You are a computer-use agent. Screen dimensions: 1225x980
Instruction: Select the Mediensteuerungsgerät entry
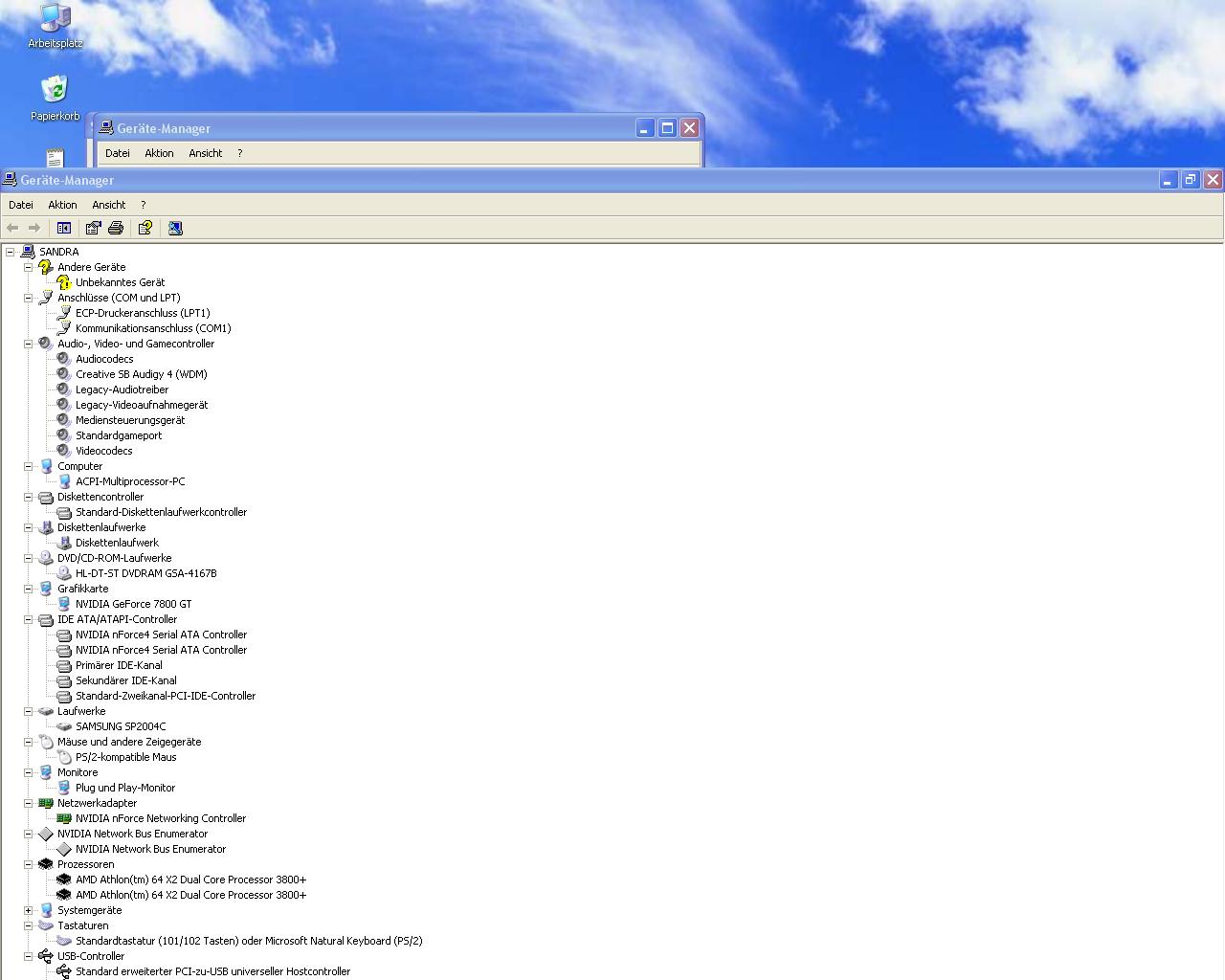[x=130, y=420]
